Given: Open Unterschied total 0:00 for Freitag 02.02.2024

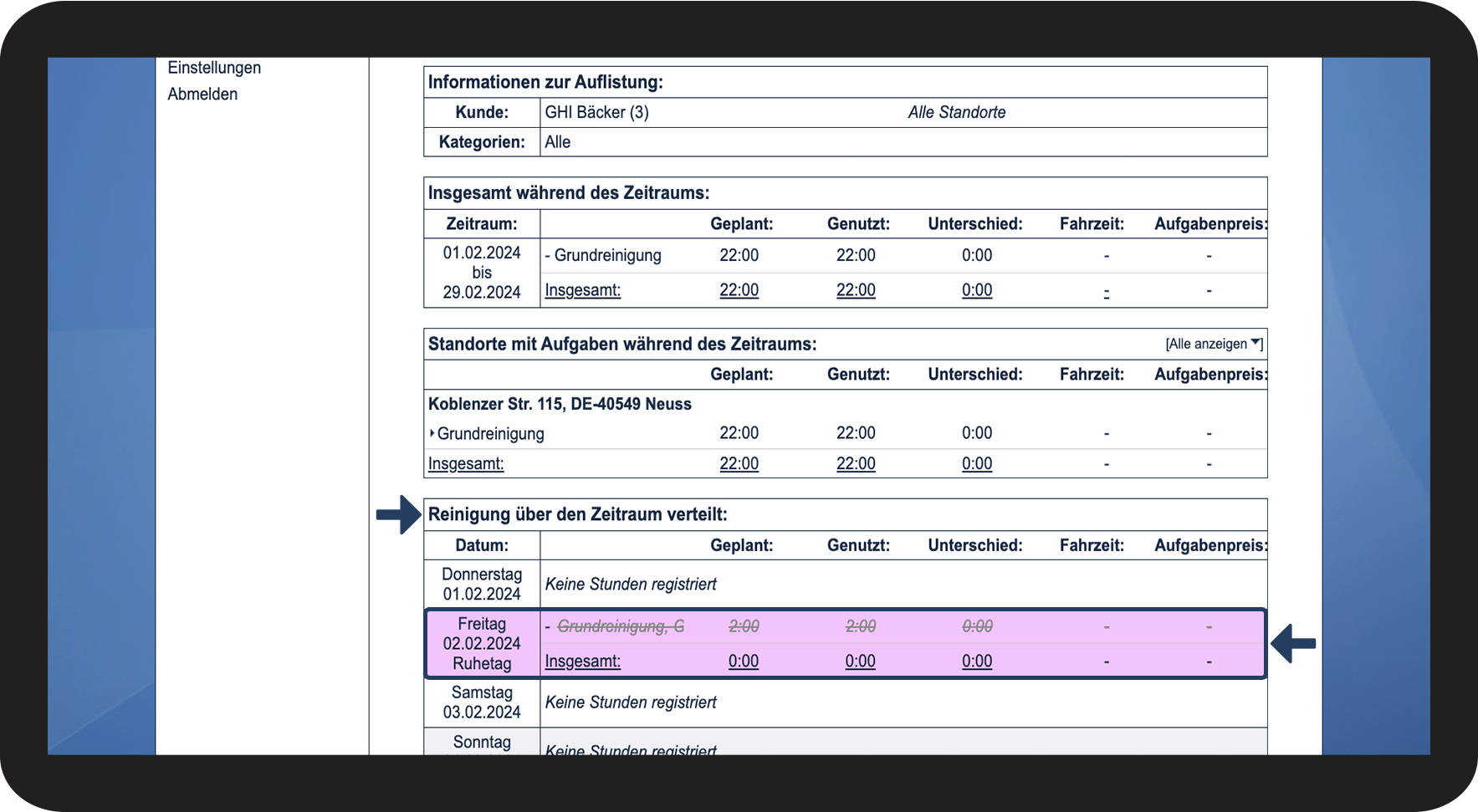Looking at the screenshot, I should (977, 661).
